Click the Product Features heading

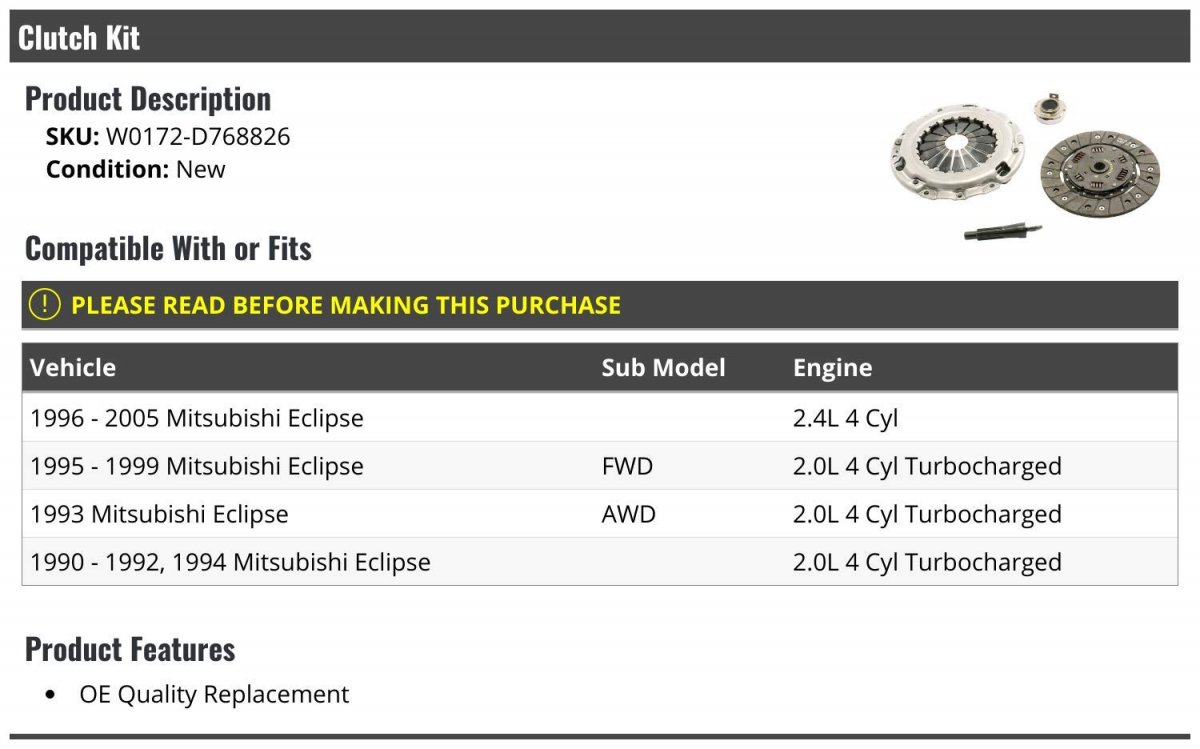click(130, 649)
